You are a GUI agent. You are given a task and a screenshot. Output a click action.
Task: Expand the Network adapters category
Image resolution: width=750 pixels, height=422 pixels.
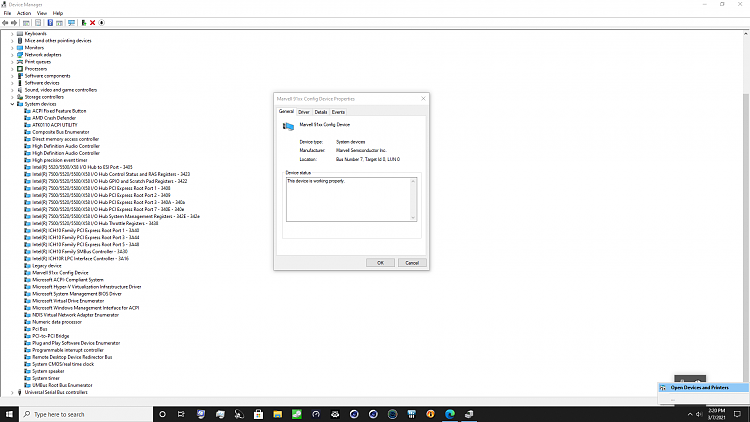click(x=12, y=55)
